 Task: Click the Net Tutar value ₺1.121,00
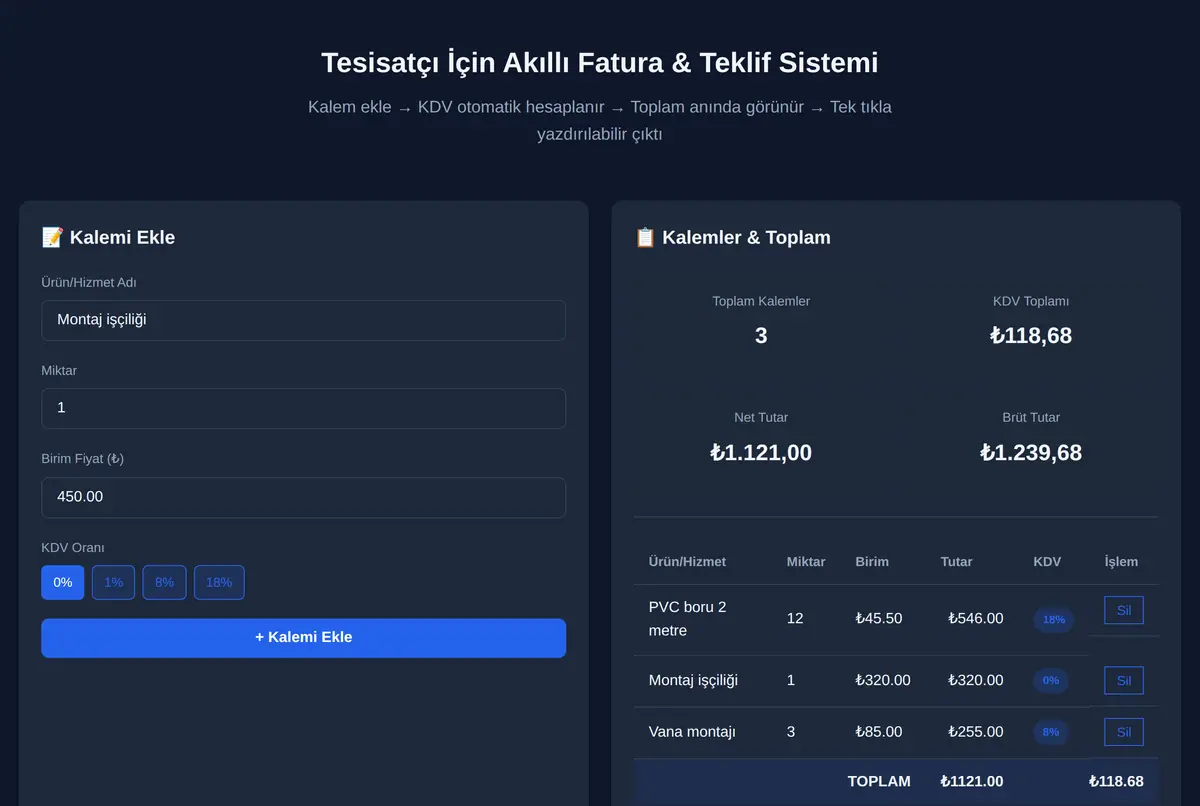(x=761, y=453)
